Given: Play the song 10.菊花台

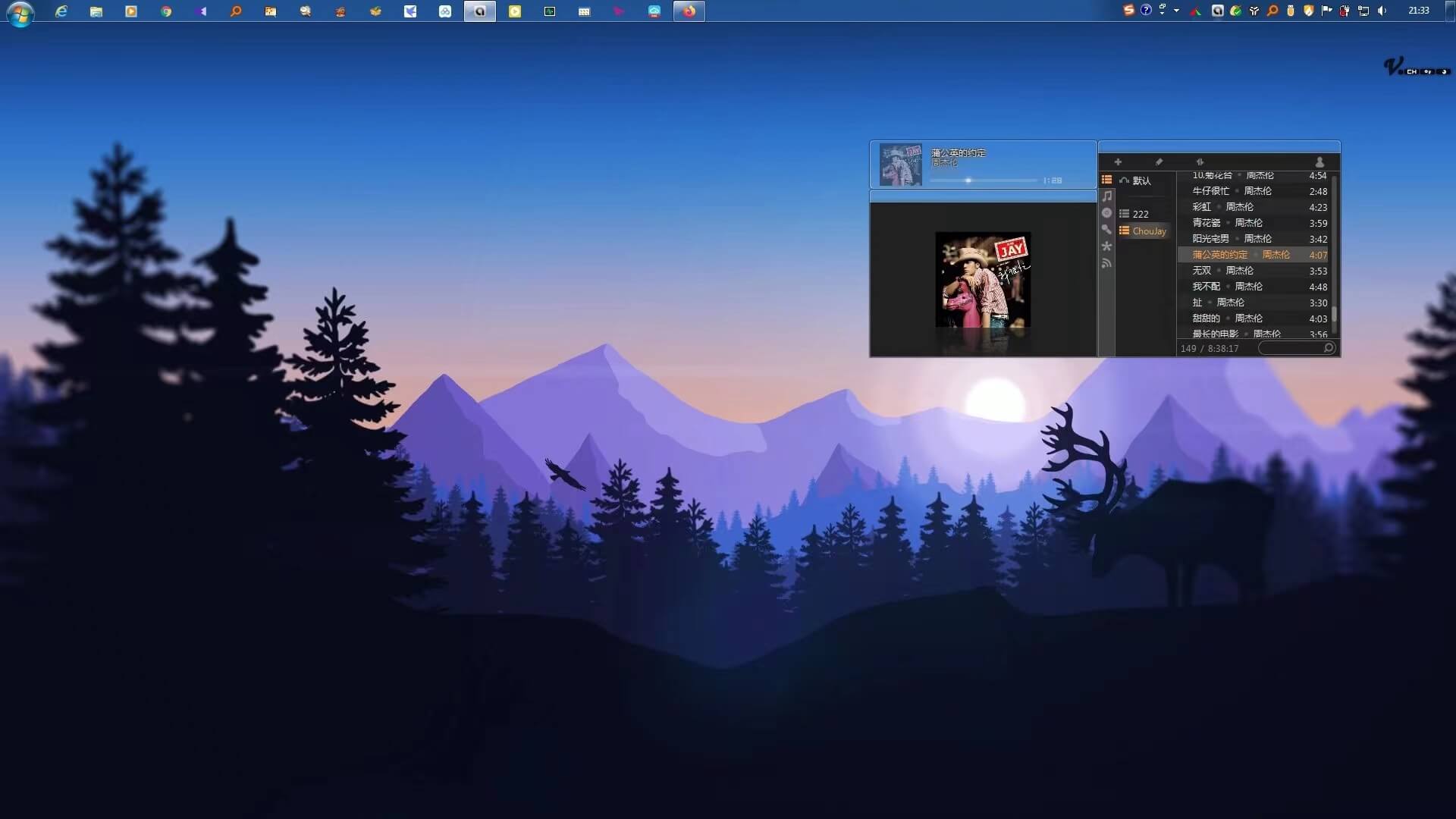Looking at the screenshot, I should [x=1254, y=176].
